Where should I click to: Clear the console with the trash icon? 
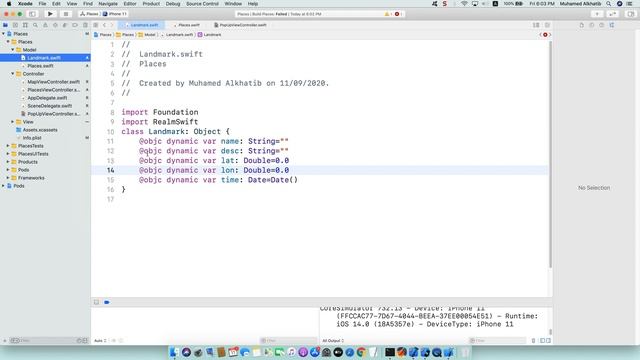point(533,340)
